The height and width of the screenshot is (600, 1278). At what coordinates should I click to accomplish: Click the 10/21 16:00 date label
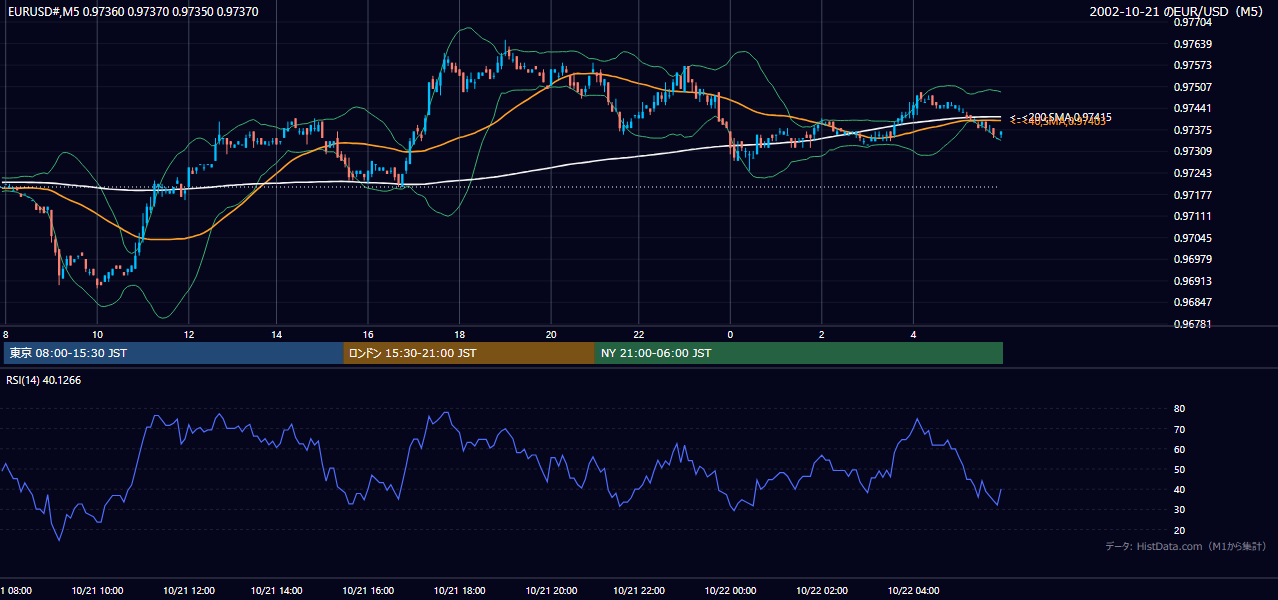(369, 590)
